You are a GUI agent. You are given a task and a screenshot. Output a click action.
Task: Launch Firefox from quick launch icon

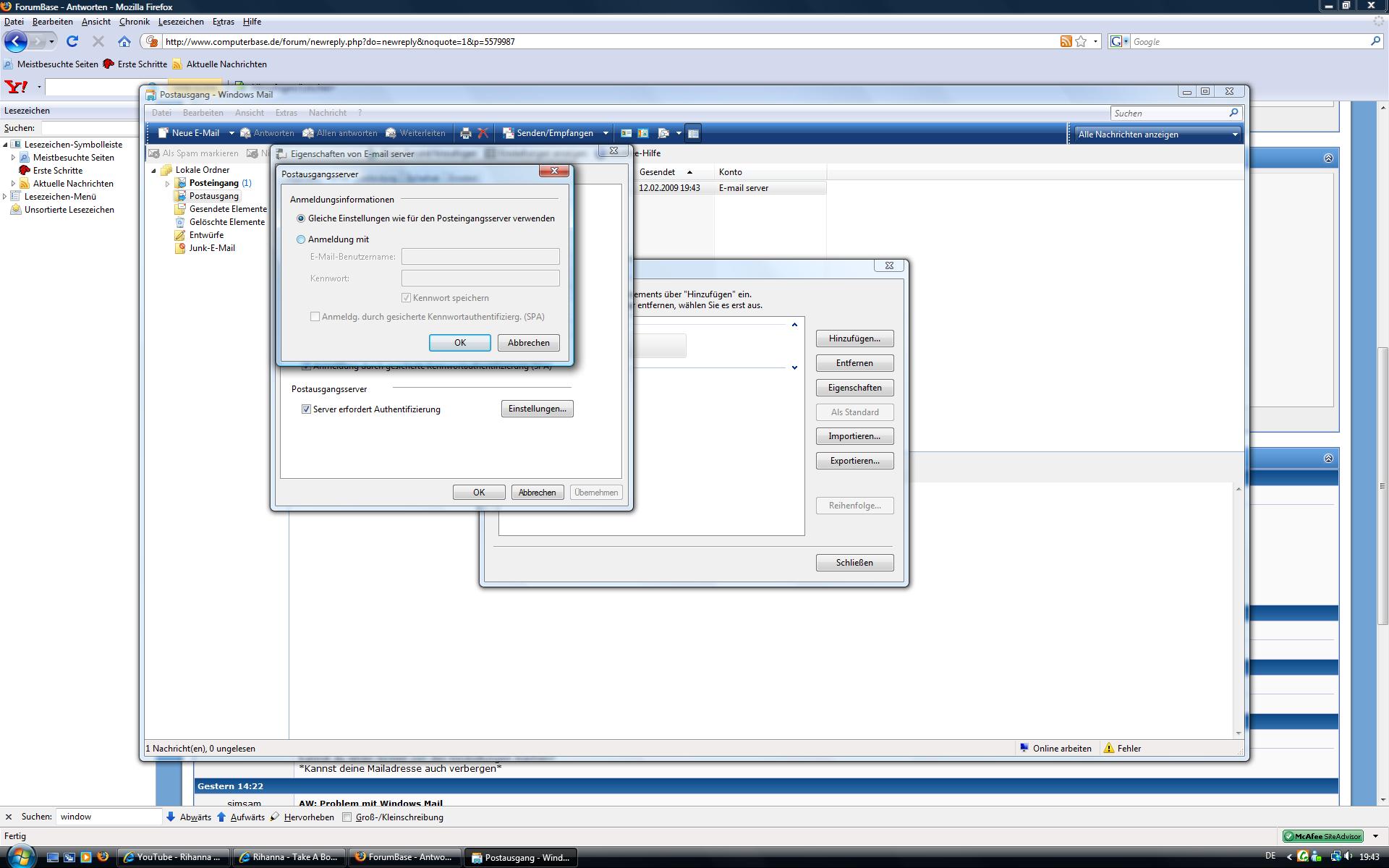[x=103, y=857]
